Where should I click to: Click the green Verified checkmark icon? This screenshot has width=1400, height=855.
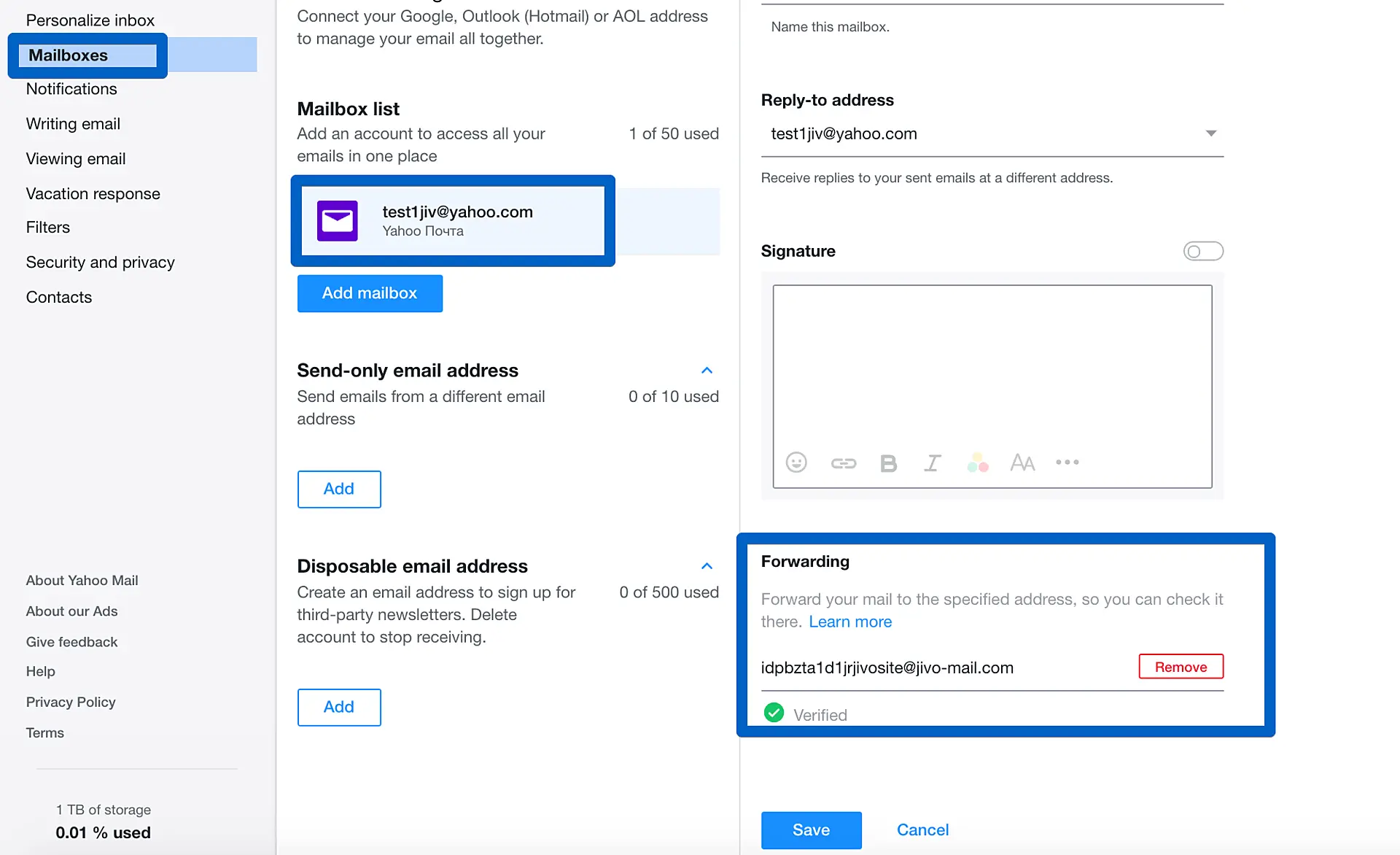pyautogui.click(x=774, y=713)
